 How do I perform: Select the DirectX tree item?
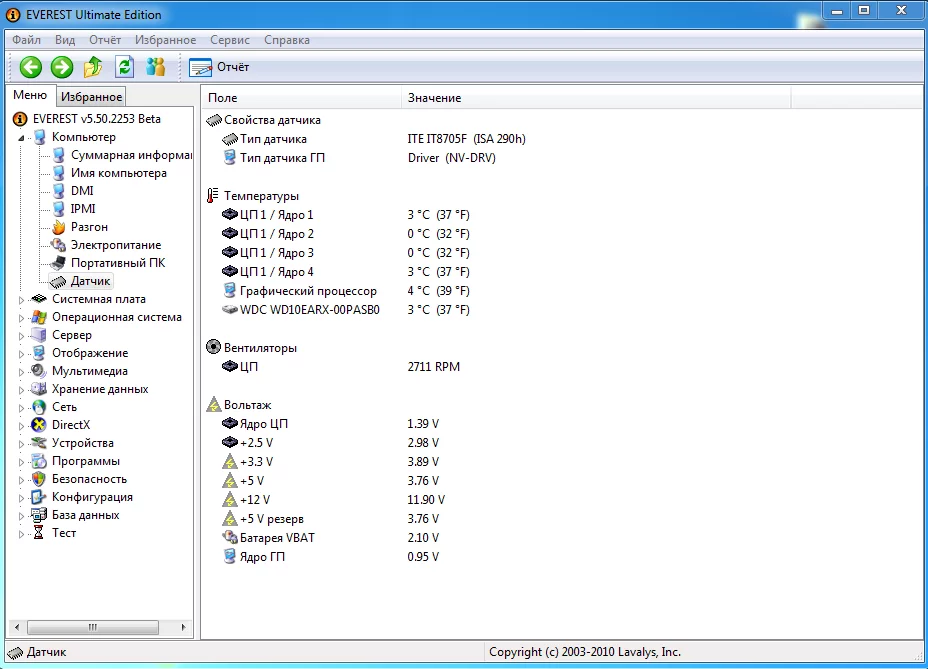point(70,425)
